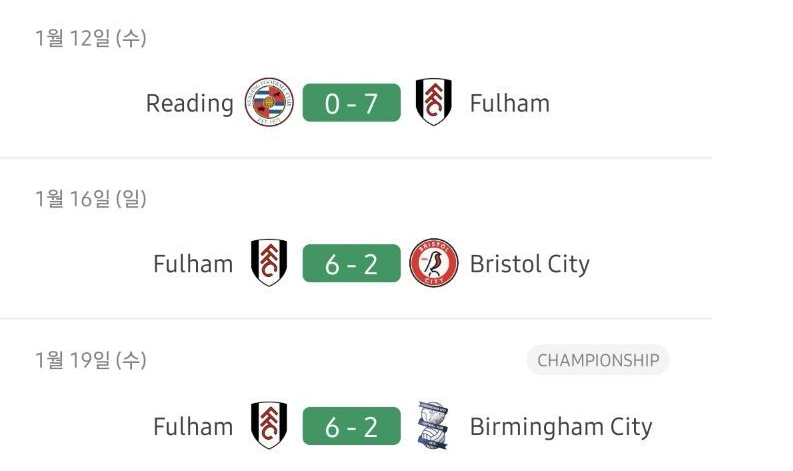The width and height of the screenshot is (793, 471).
Task: Click Fulham name in the Bristol City match
Action: 193,265
